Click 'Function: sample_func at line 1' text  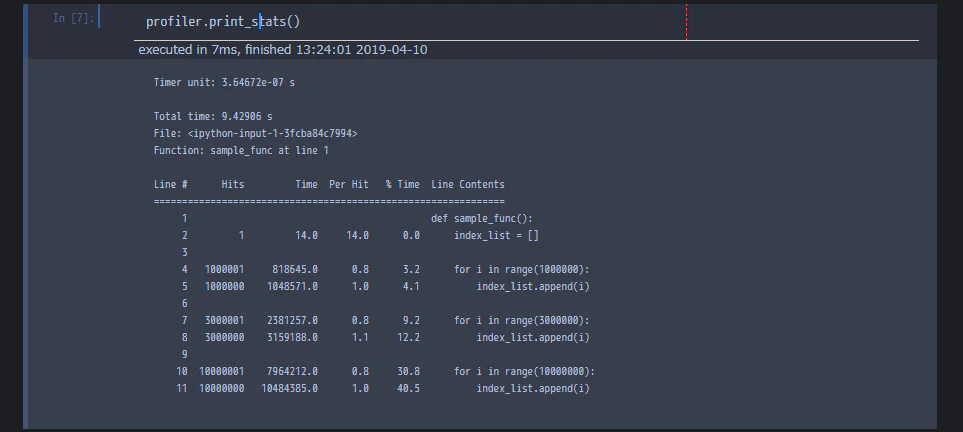tap(241, 151)
